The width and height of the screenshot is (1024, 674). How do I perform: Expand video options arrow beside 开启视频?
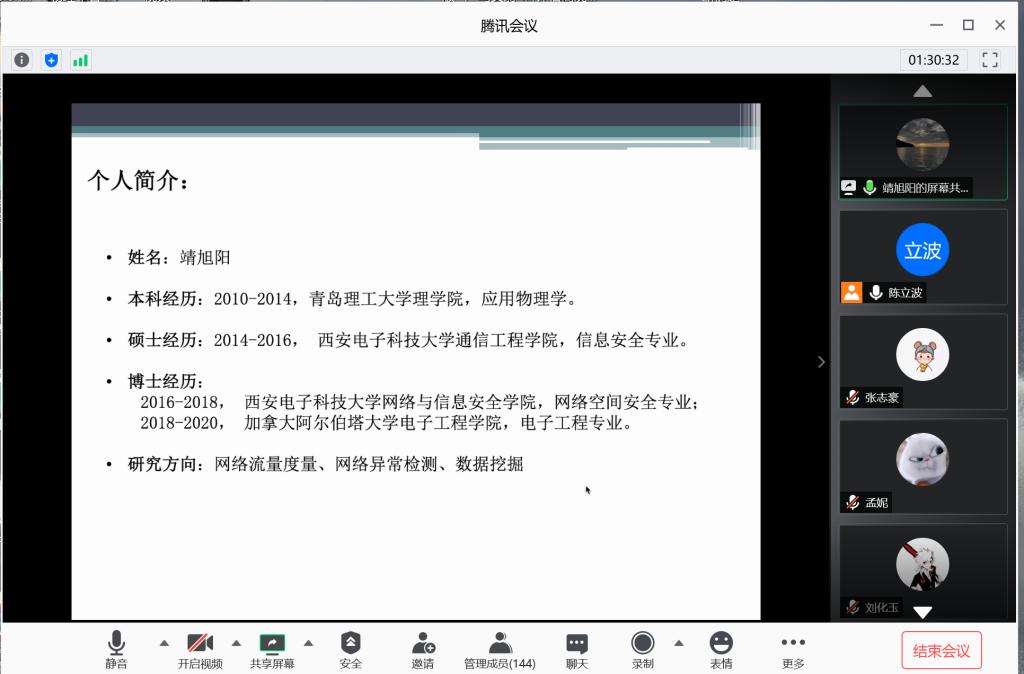(236, 643)
